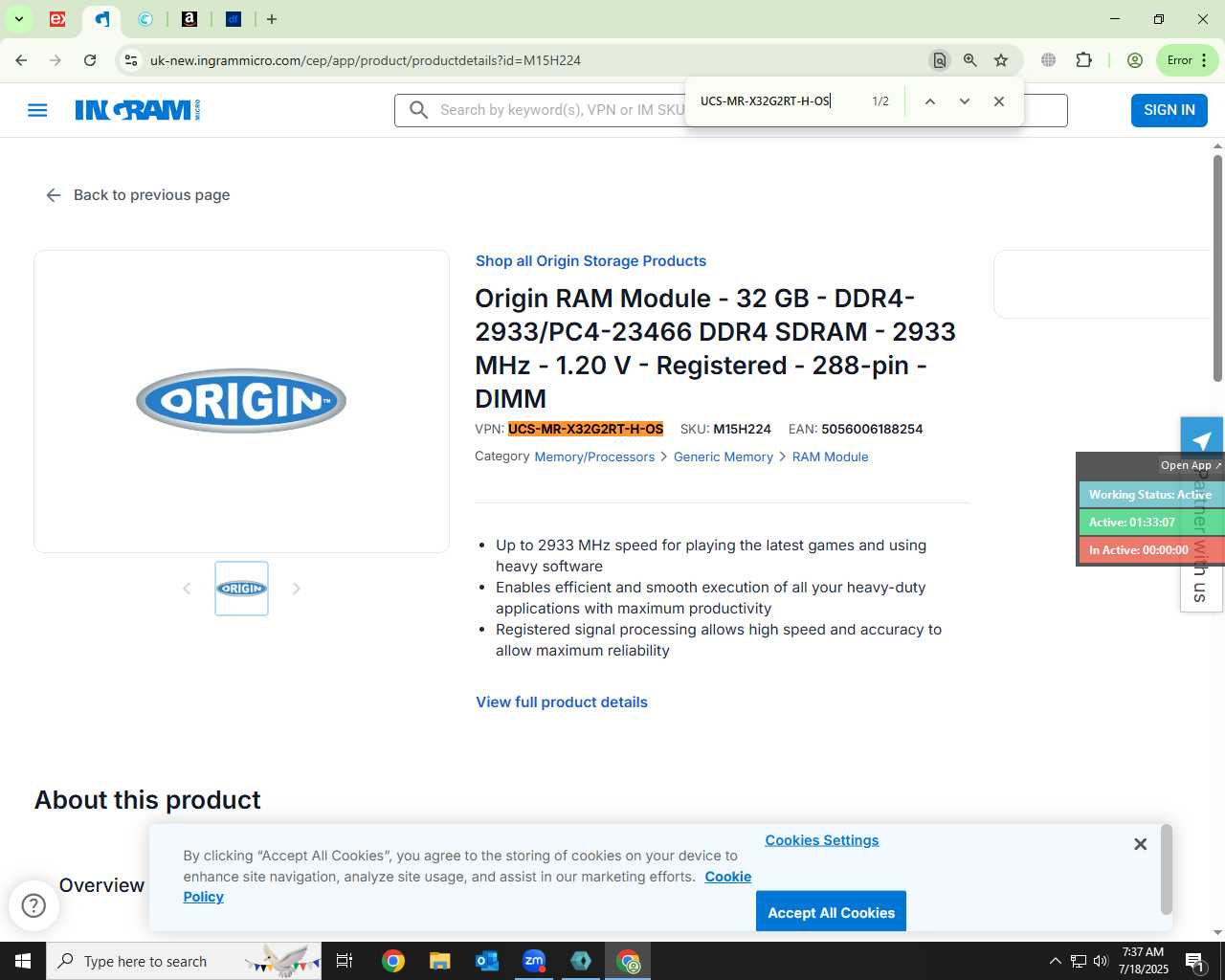This screenshot has width=1225, height=980.
Task: Click the paper plane Partner with us icon
Action: coord(1202,440)
